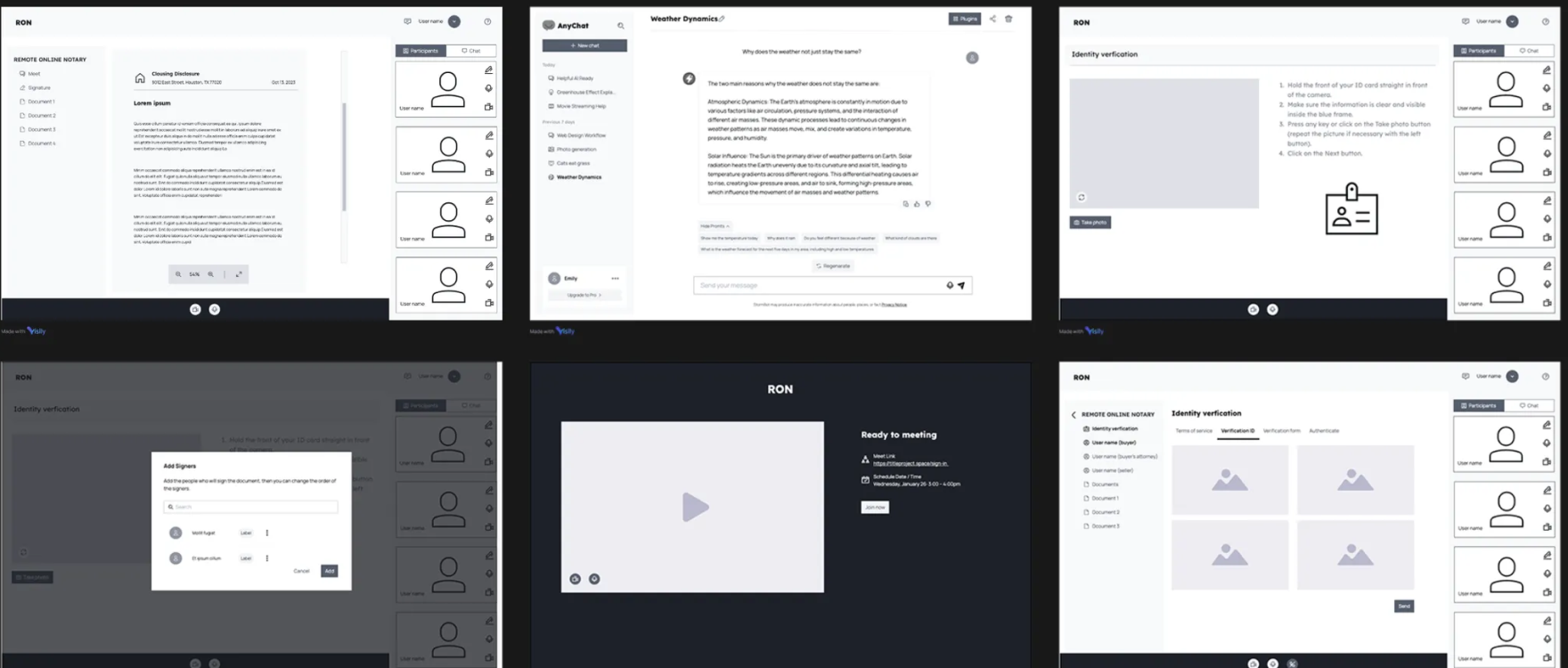Click the Add Signers search field
The width and height of the screenshot is (1568, 668).
251,507
